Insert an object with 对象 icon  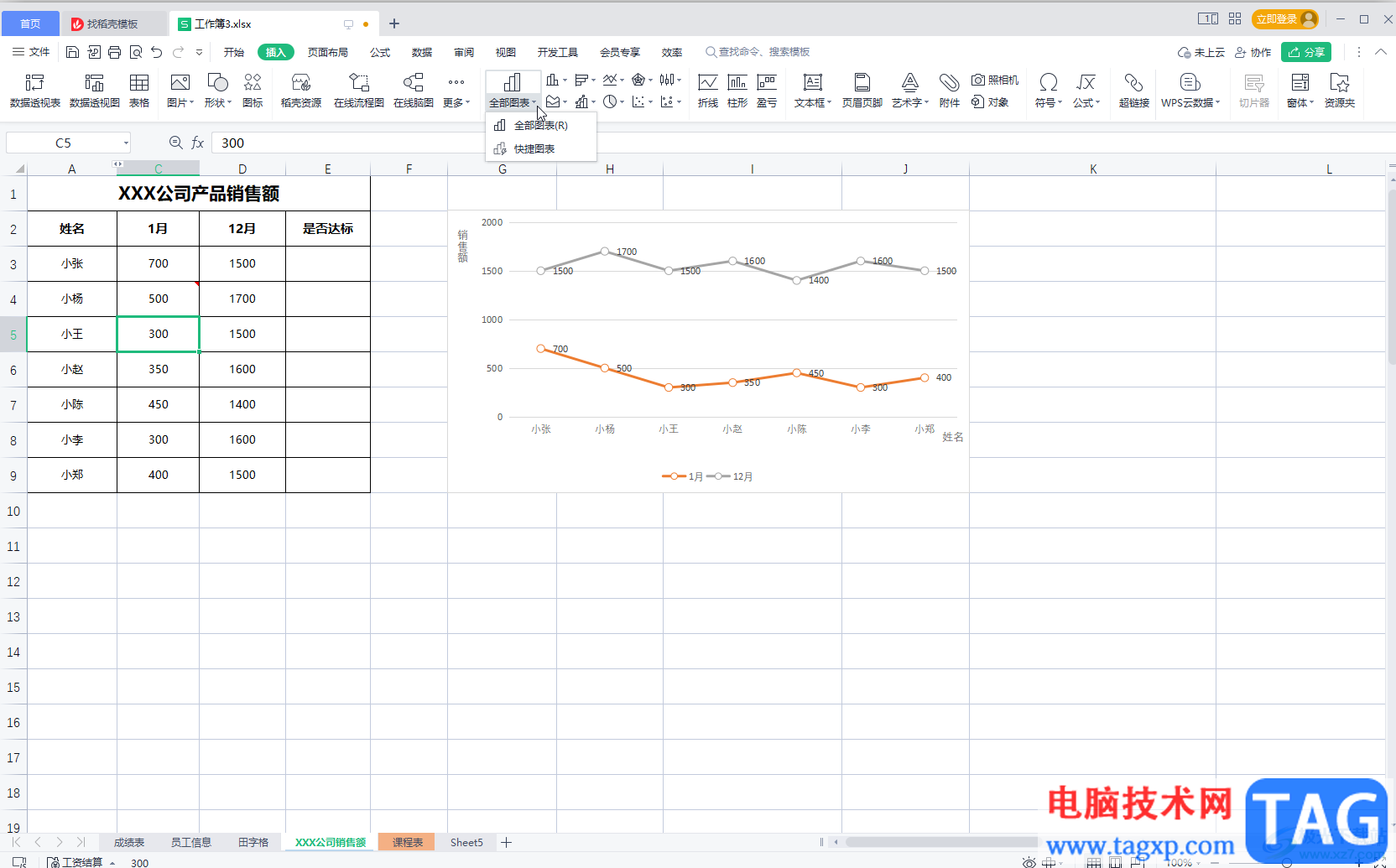coord(990,102)
